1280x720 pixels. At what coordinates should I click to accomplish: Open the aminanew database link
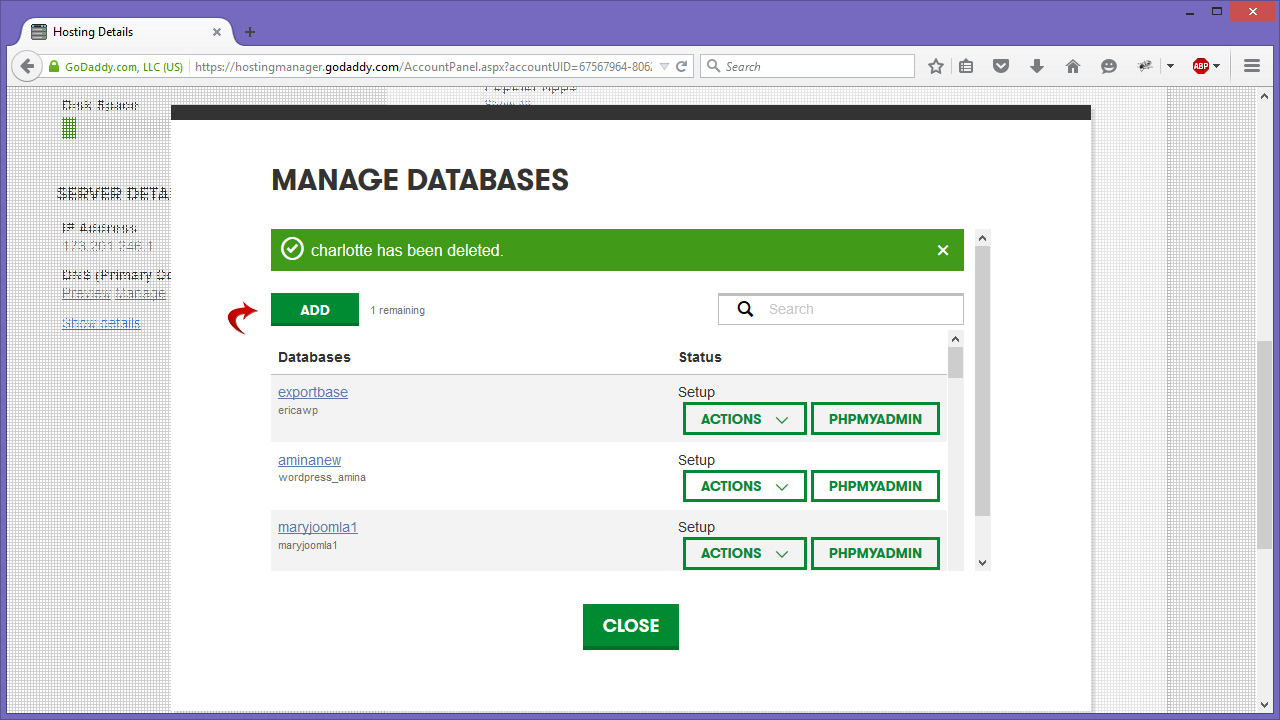coord(310,460)
